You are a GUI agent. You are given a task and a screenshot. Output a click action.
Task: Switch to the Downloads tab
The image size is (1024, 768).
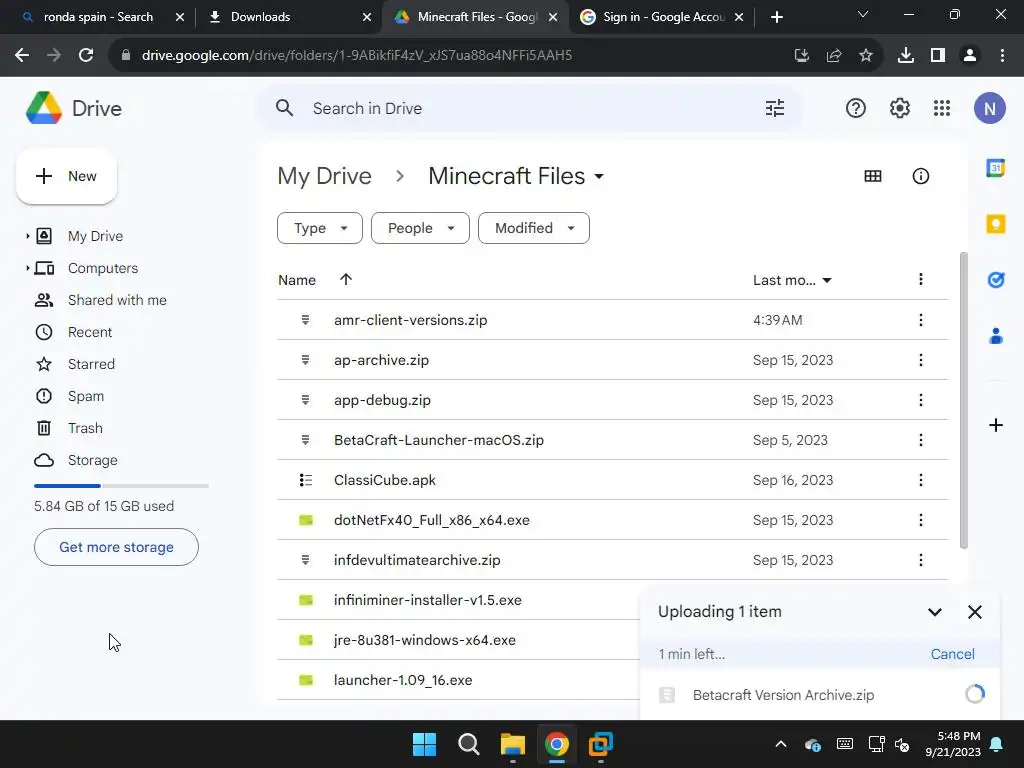pyautogui.click(x=288, y=17)
